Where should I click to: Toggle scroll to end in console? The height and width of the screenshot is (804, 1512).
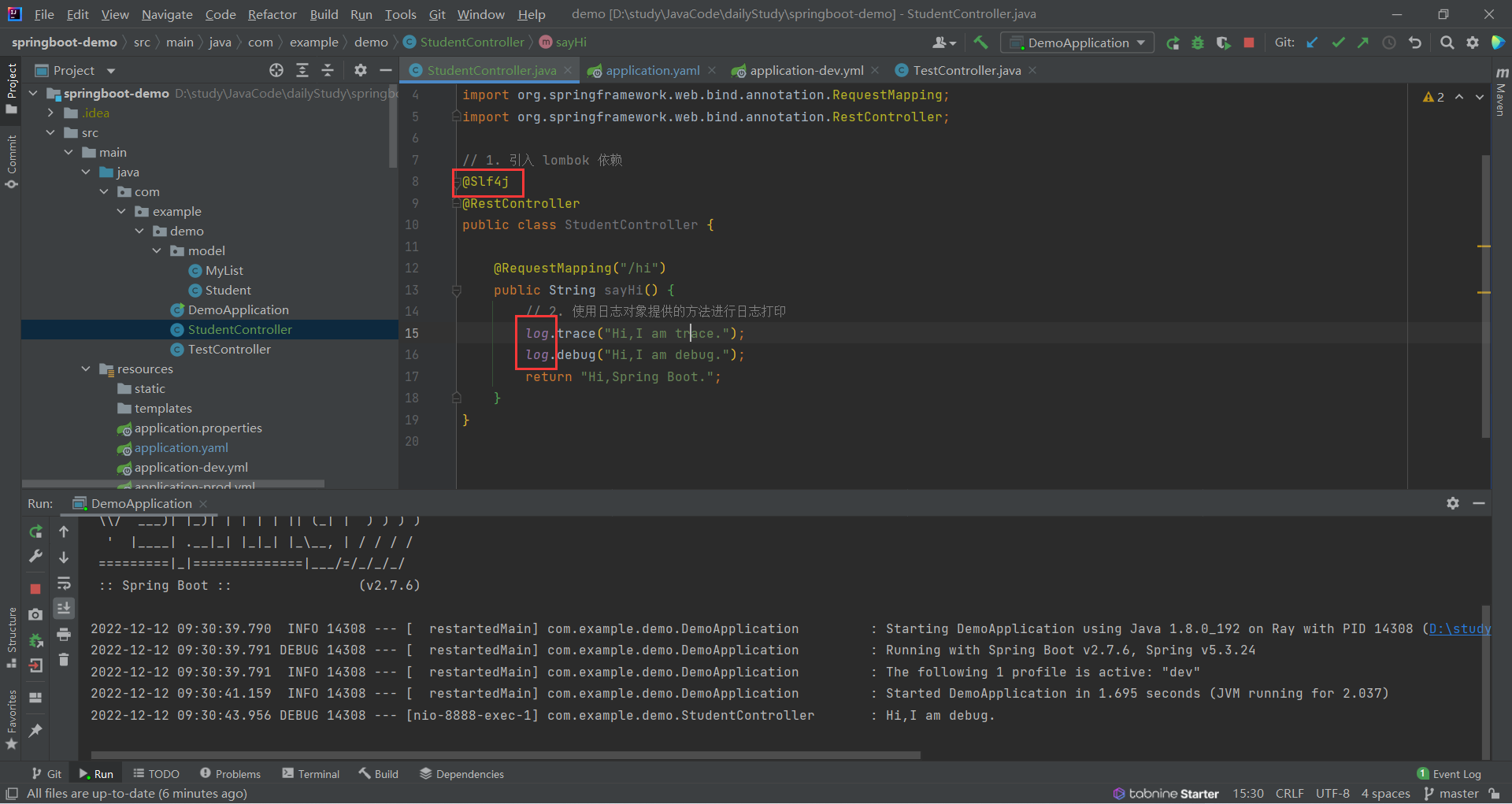[64, 608]
